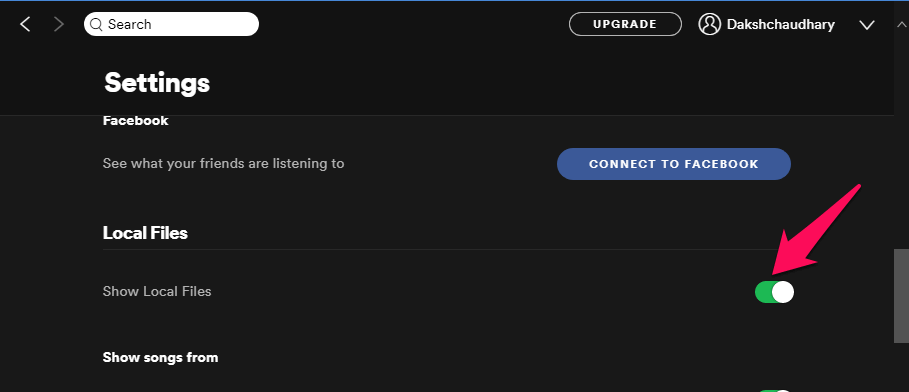Select the Local Files section heading

146,233
